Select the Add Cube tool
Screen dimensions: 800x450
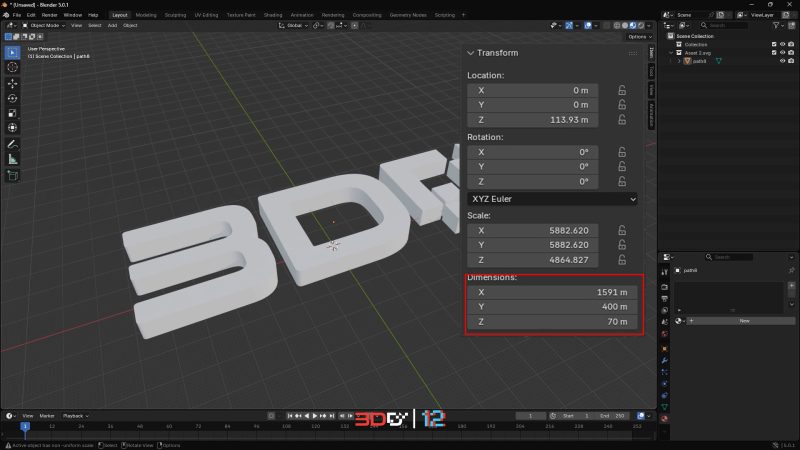coord(12,176)
